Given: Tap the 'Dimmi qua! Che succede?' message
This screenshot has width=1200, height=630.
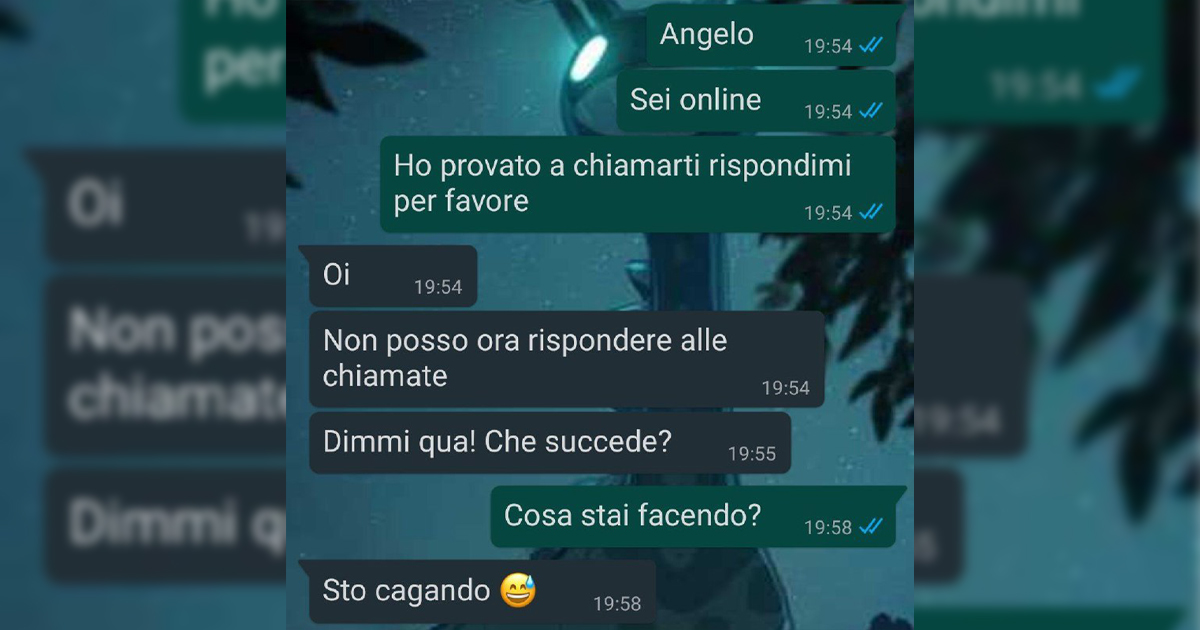Looking at the screenshot, I should click(x=550, y=443).
